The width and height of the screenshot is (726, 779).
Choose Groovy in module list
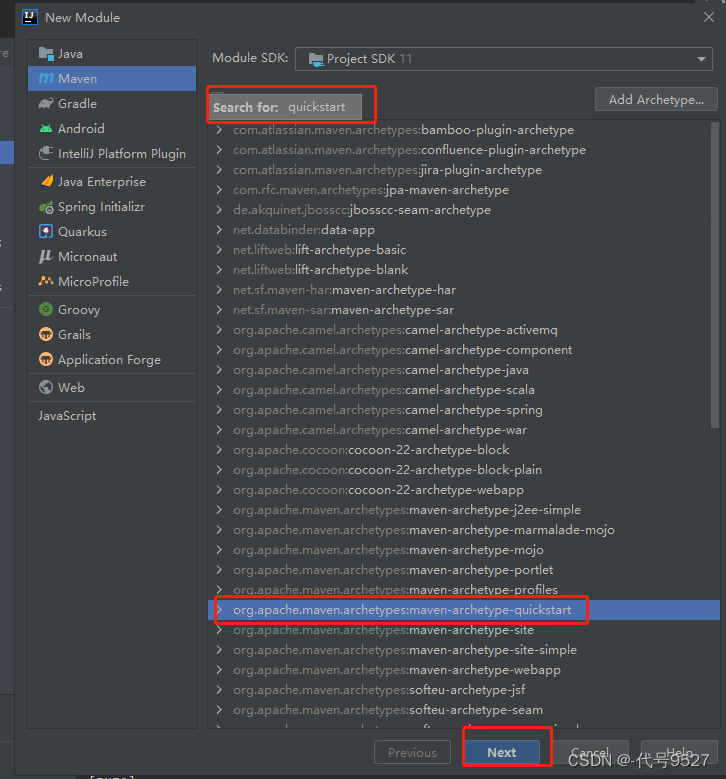(112, 310)
